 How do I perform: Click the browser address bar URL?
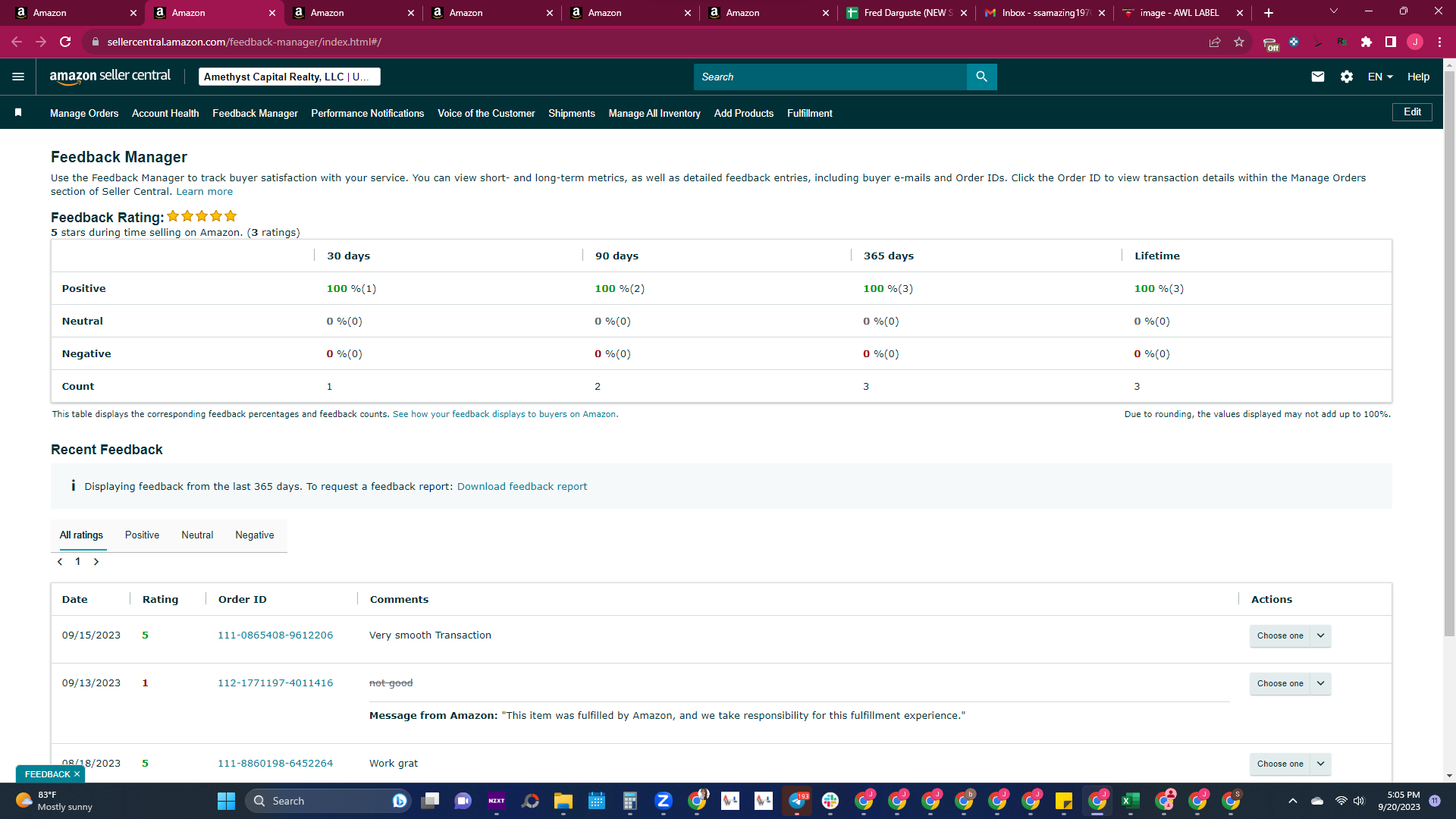(x=244, y=42)
